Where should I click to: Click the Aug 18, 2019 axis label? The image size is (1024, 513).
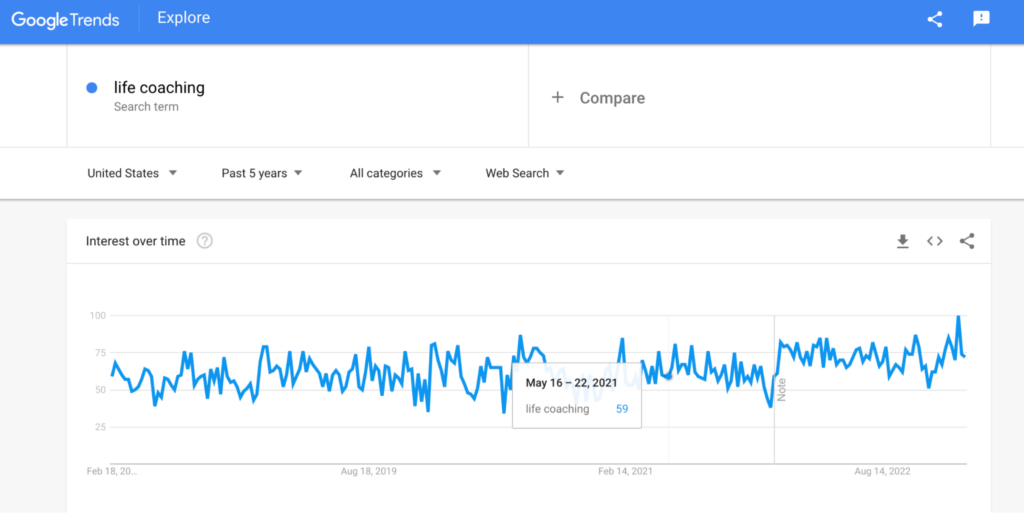coord(368,471)
